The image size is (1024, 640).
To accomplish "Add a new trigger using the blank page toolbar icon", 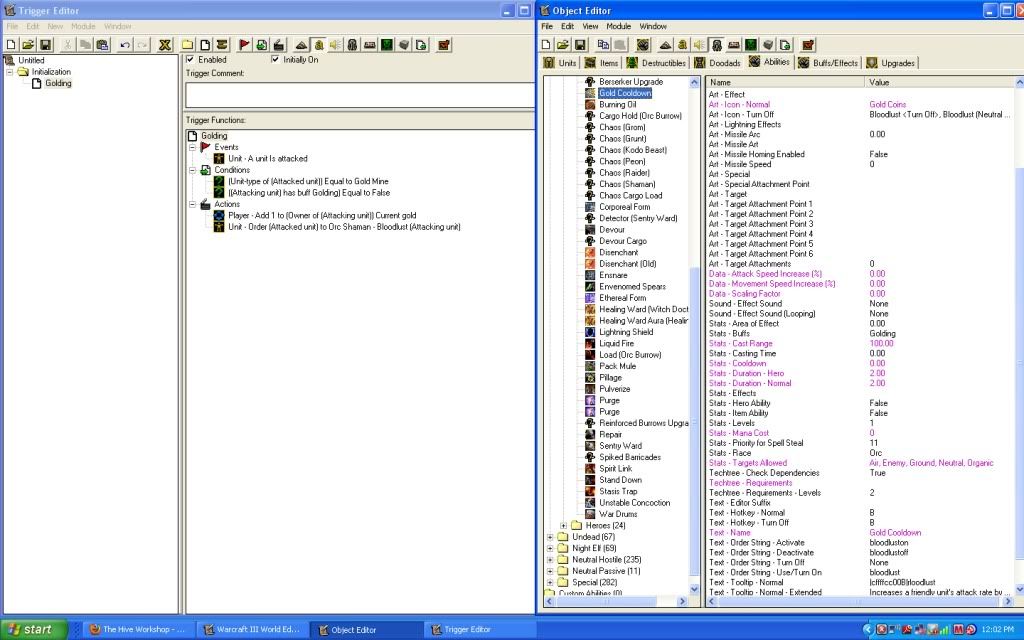I will pos(205,44).
